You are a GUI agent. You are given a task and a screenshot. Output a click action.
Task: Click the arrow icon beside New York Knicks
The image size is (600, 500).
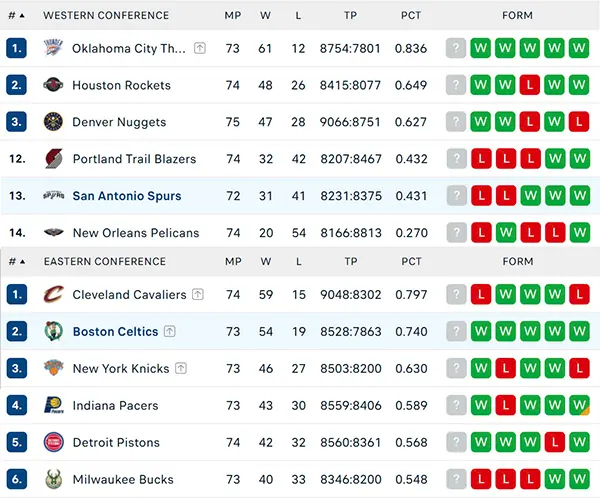point(181,369)
